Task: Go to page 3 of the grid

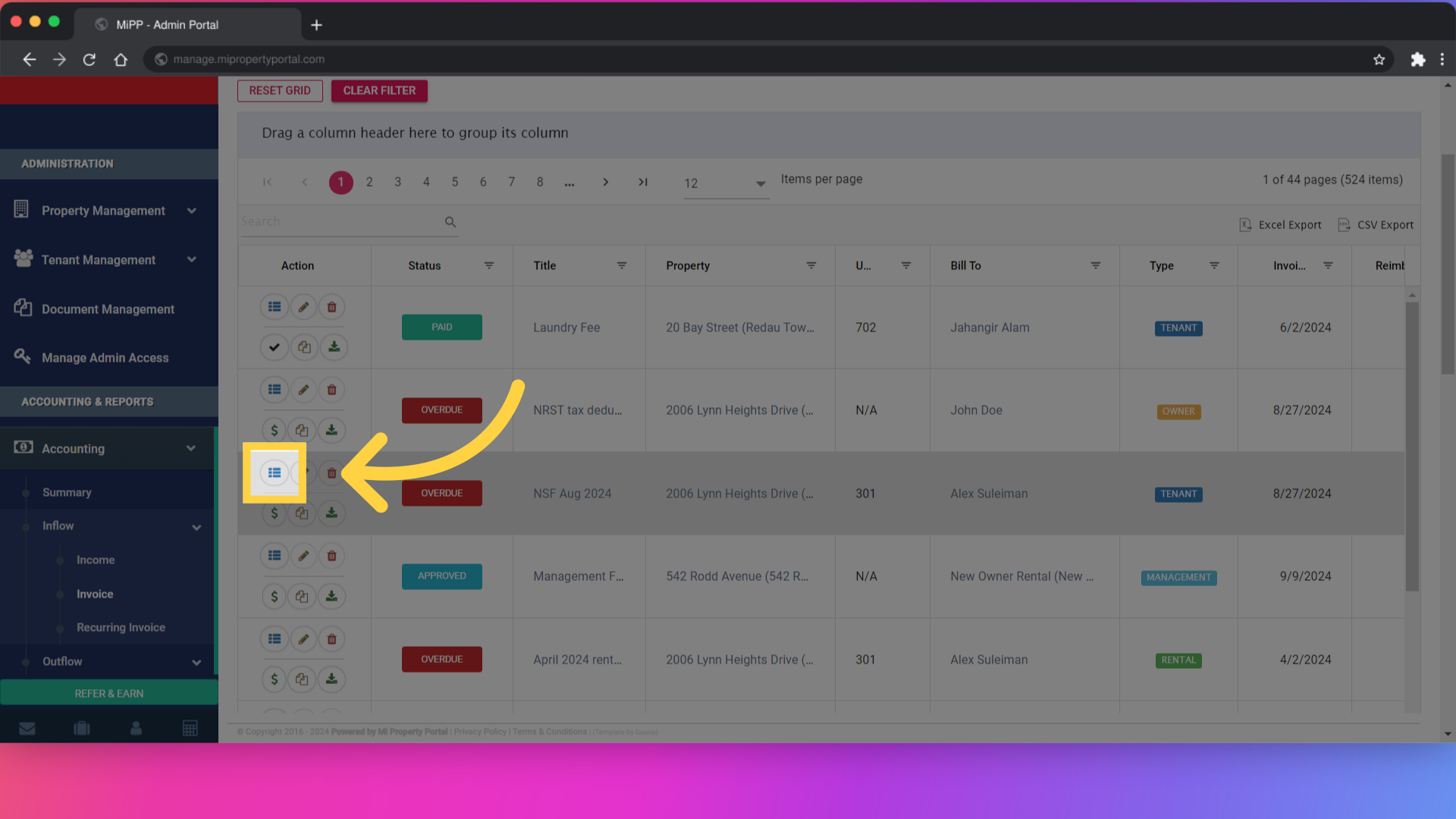Action: tap(397, 182)
